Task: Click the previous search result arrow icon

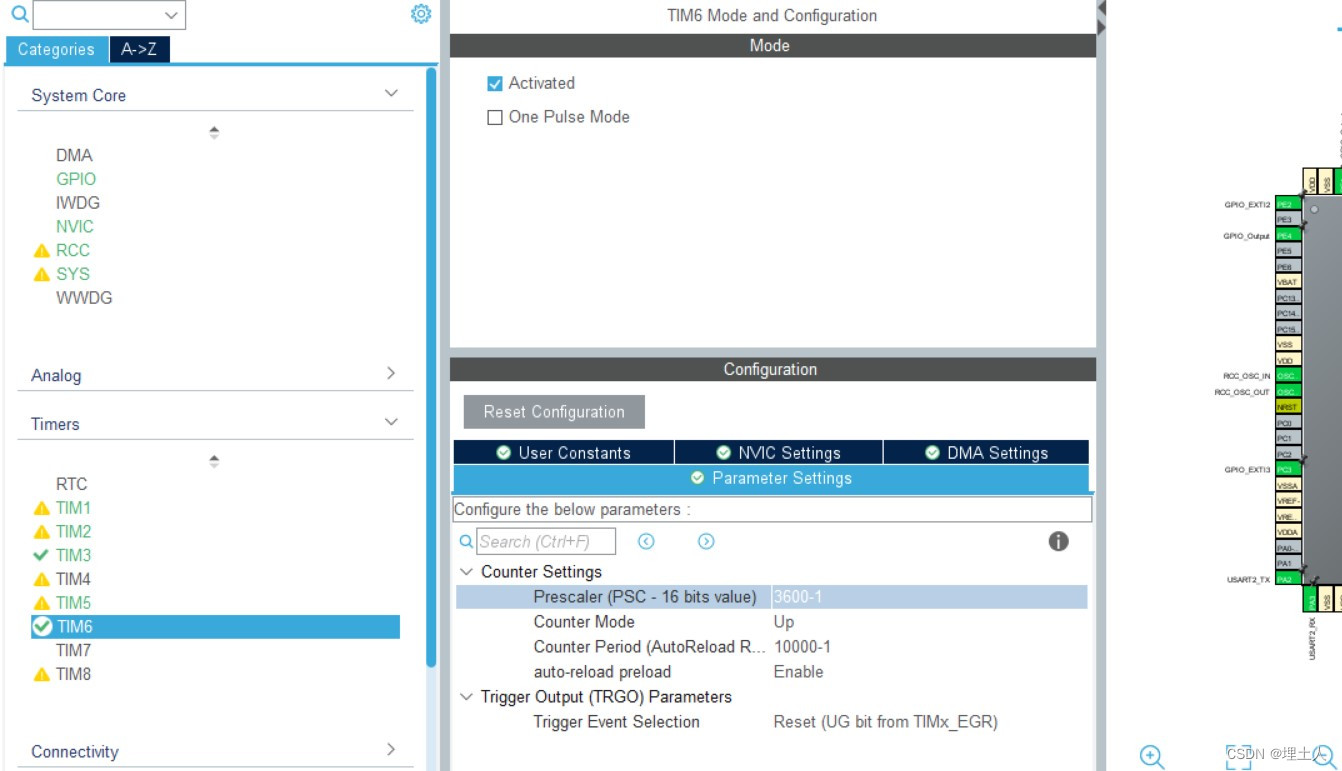Action: coord(646,541)
